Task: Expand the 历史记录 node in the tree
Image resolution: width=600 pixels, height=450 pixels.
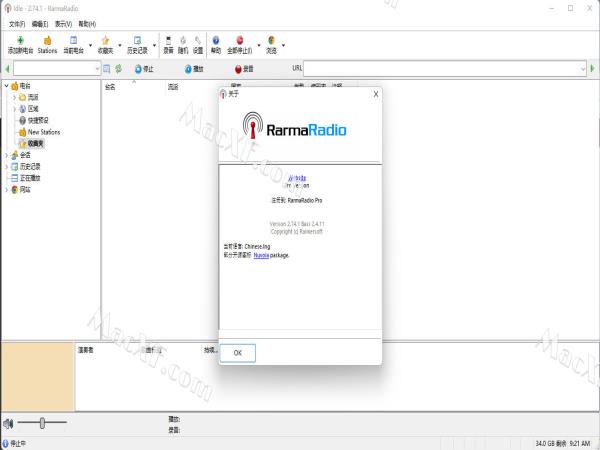Action: tap(7, 166)
